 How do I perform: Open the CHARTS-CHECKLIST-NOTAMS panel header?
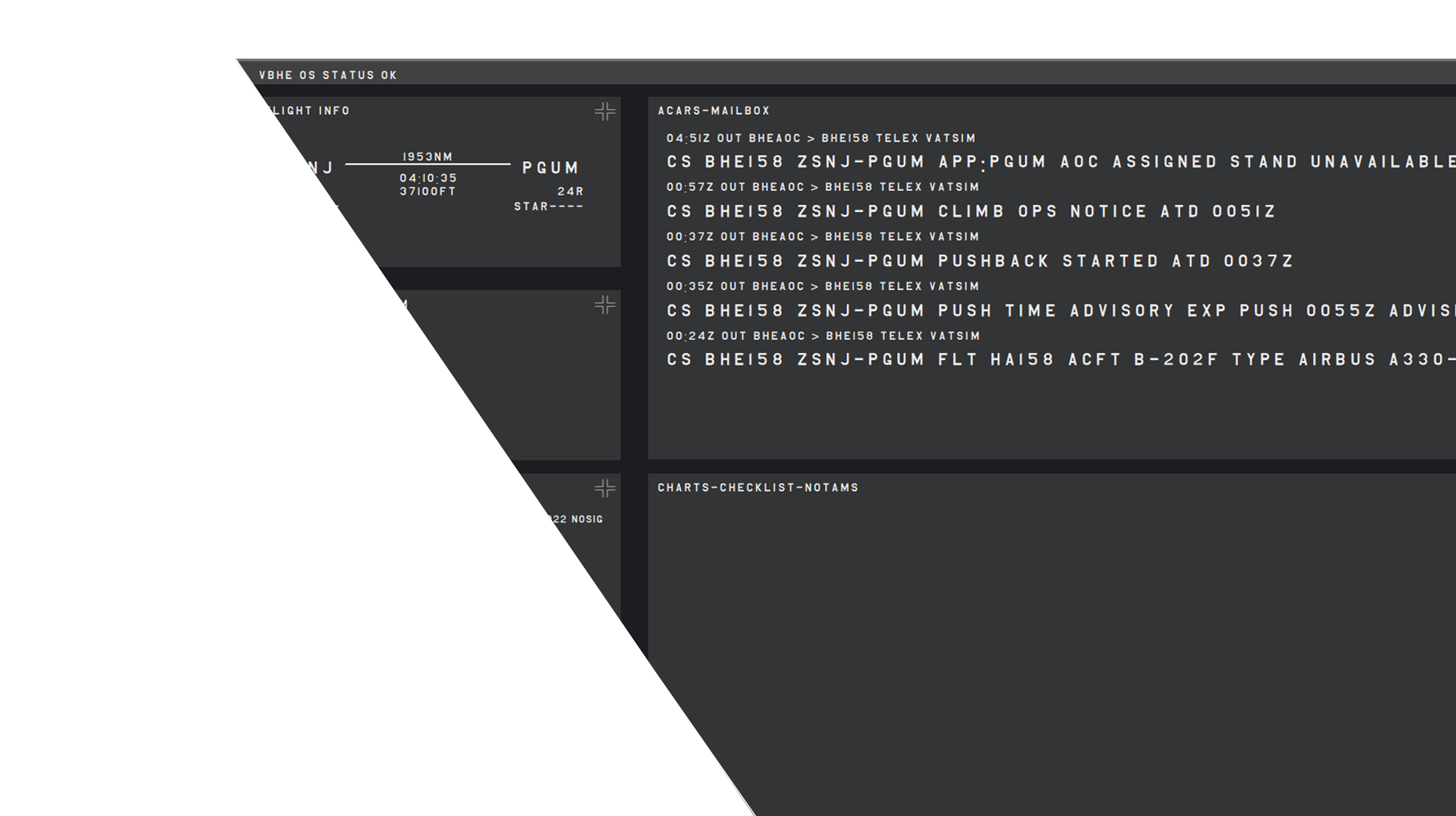[x=758, y=488]
